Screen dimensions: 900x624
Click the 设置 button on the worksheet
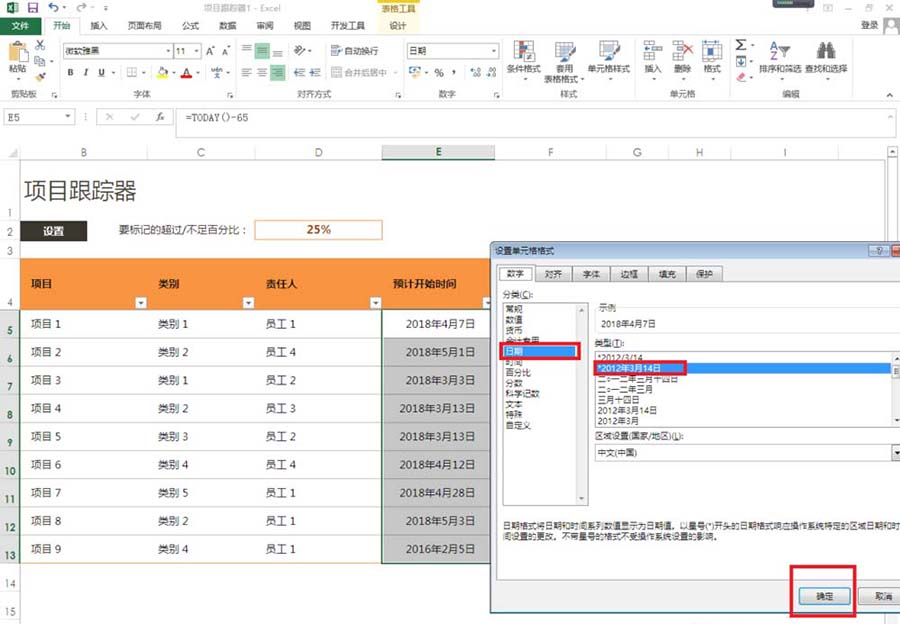point(53,230)
